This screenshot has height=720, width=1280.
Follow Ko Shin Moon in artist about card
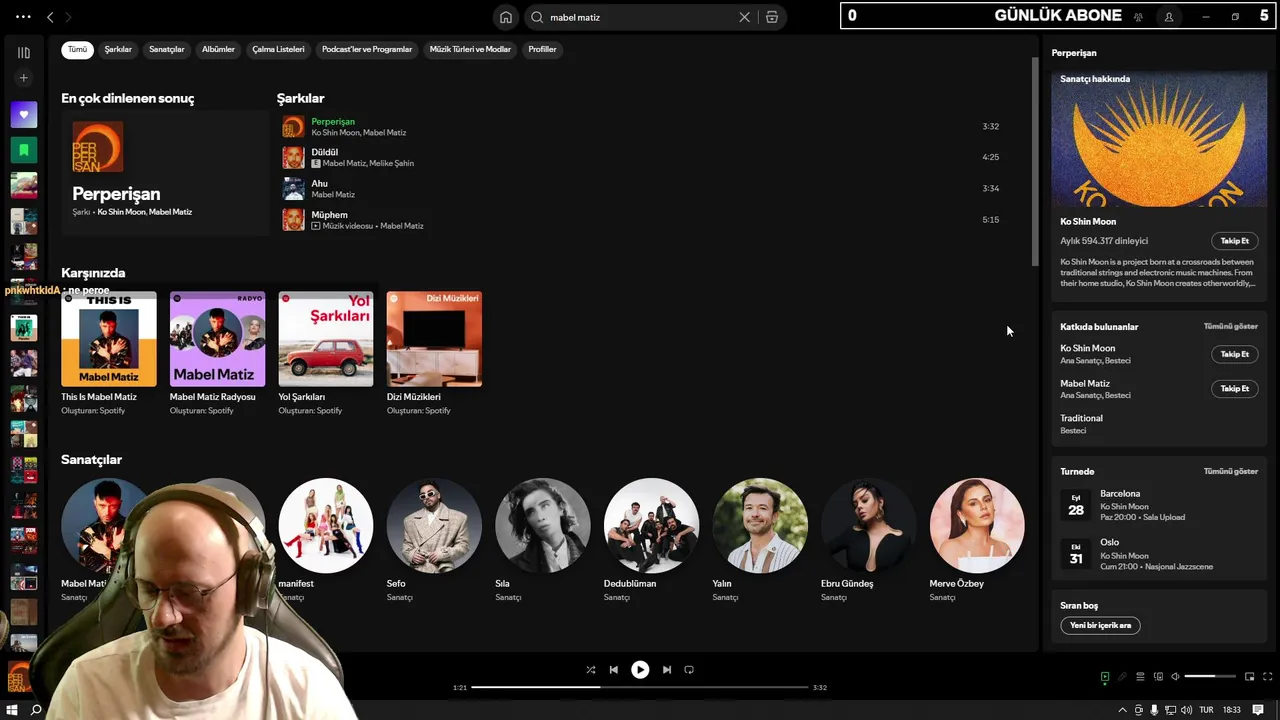tap(1234, 241)
